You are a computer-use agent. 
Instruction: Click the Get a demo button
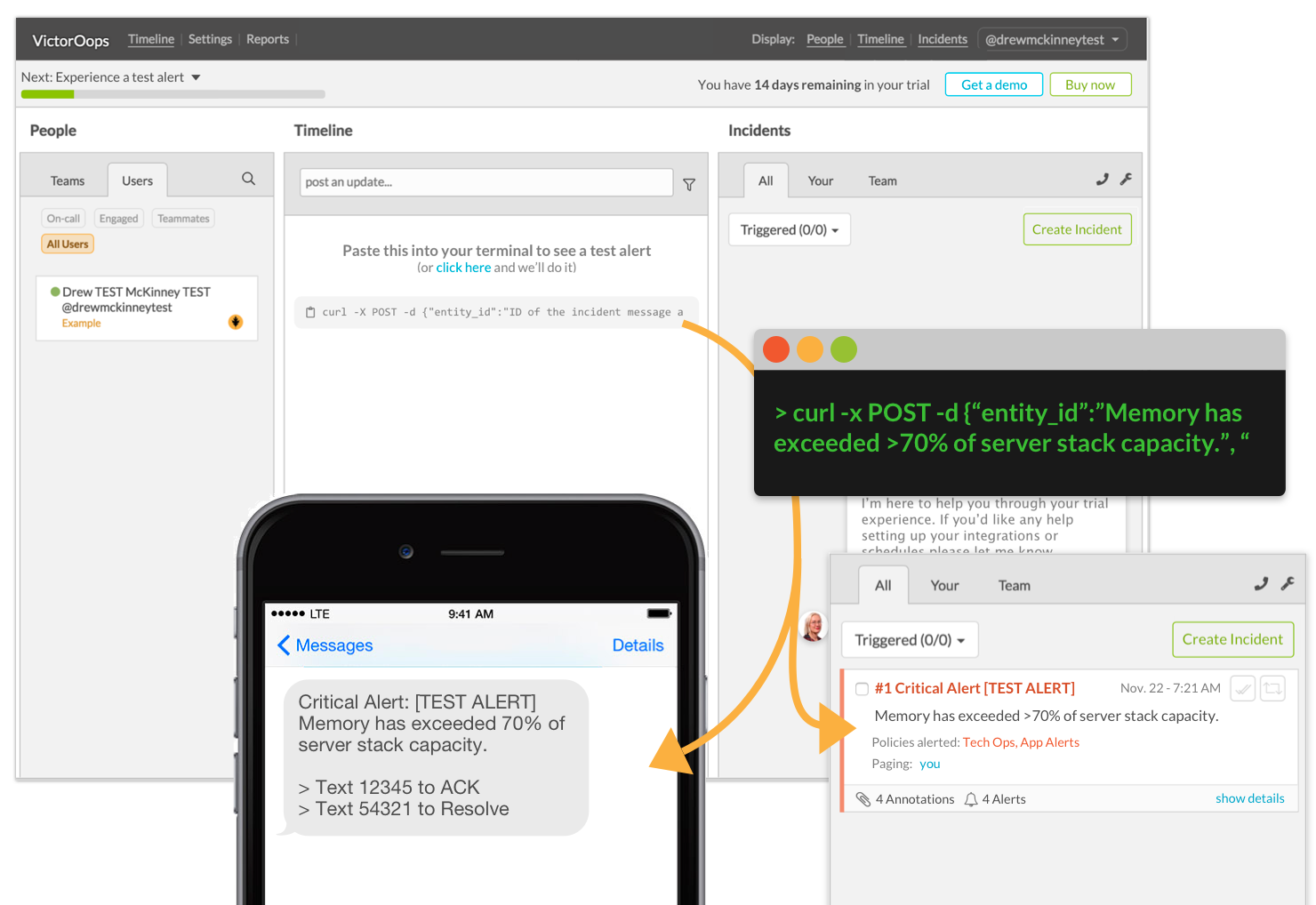(x=994, y=84)
